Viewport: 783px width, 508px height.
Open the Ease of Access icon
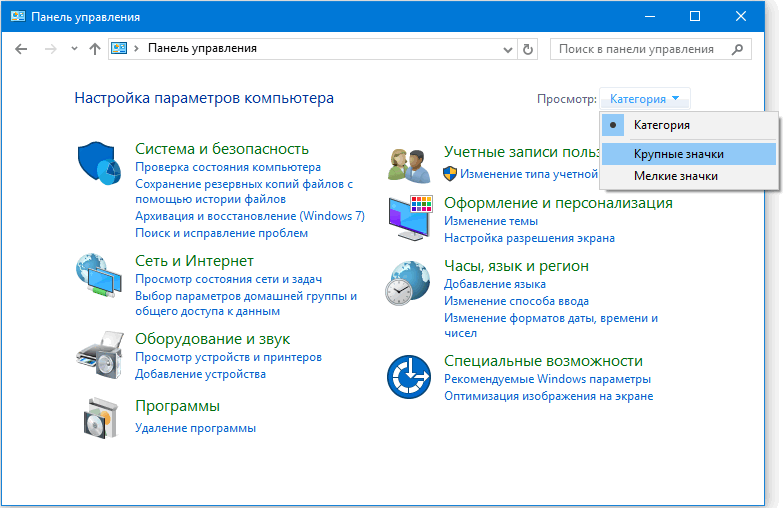pos(408,377)
